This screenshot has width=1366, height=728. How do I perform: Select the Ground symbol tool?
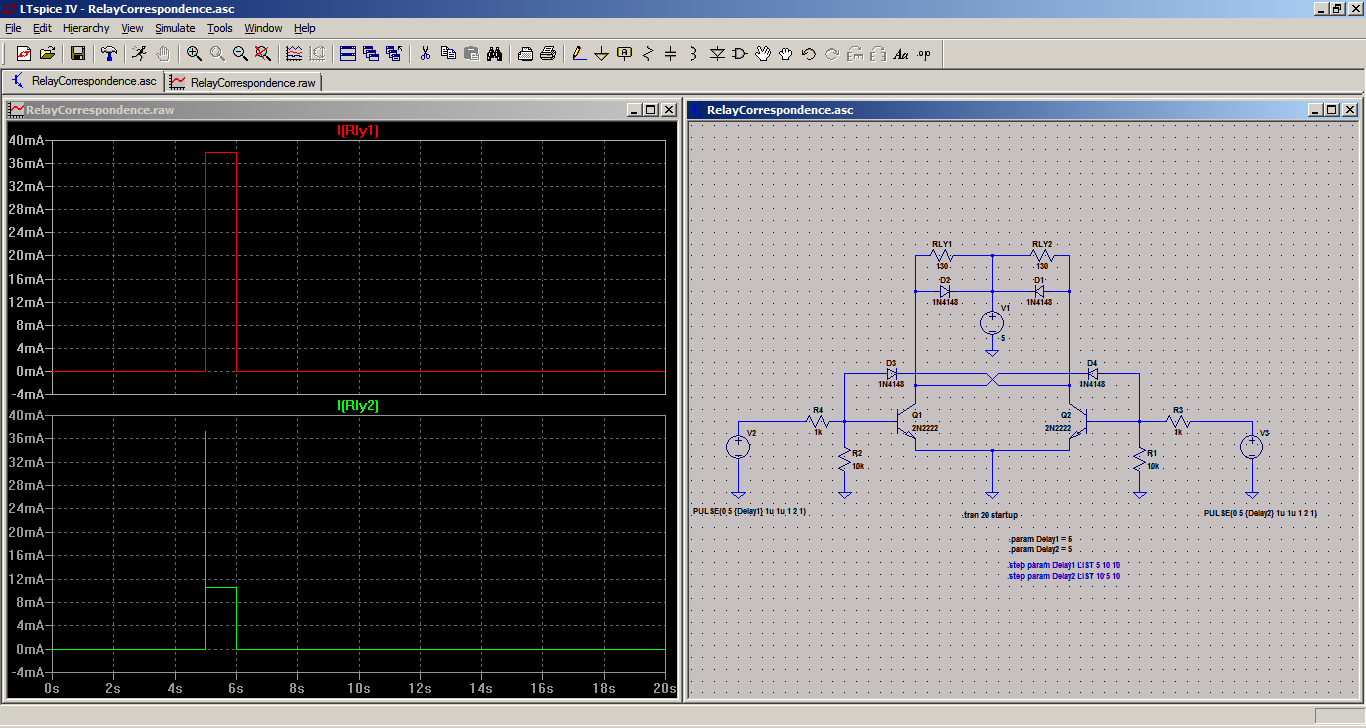coord(601,53)
